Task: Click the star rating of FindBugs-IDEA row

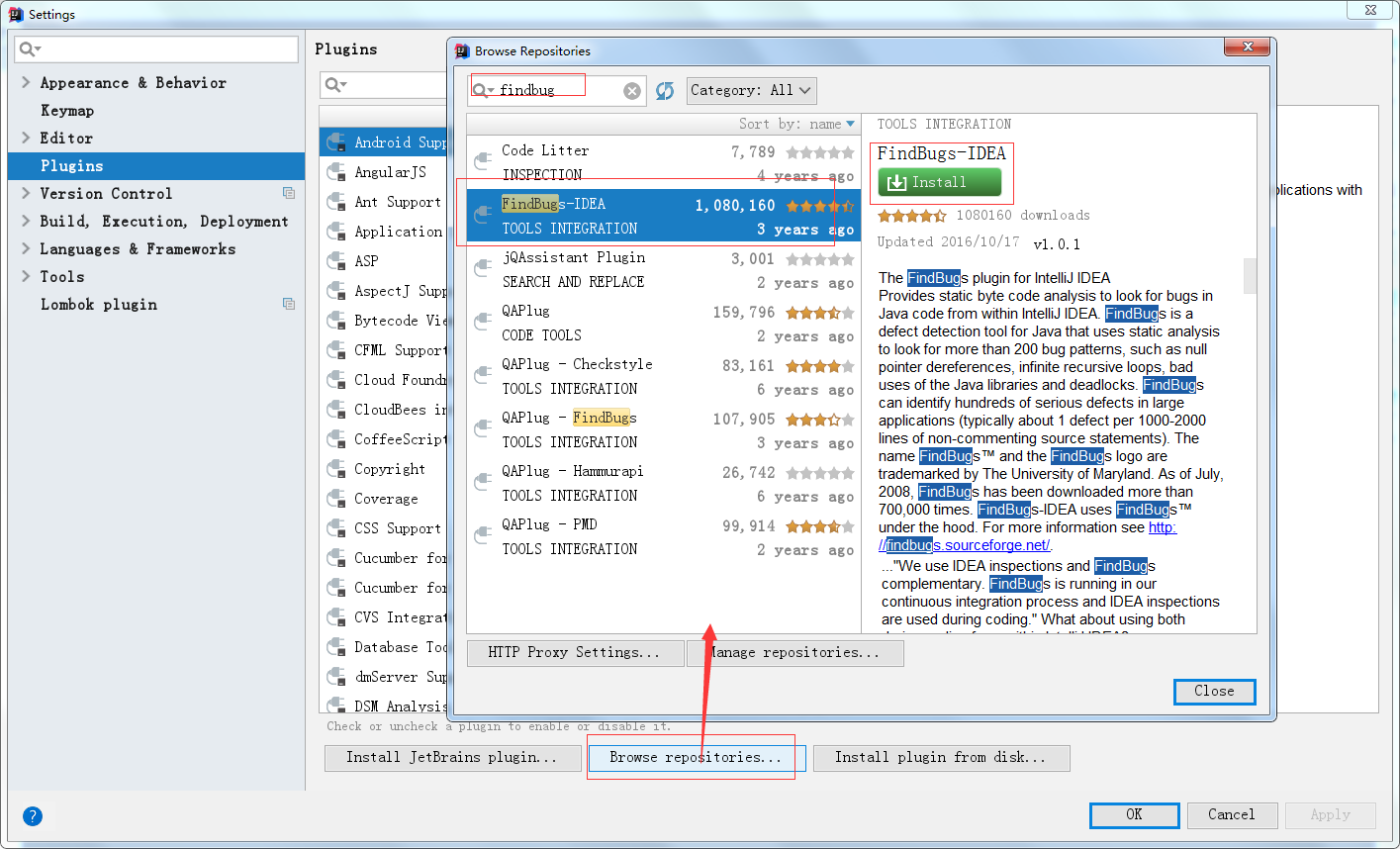Action: [820, 206]
